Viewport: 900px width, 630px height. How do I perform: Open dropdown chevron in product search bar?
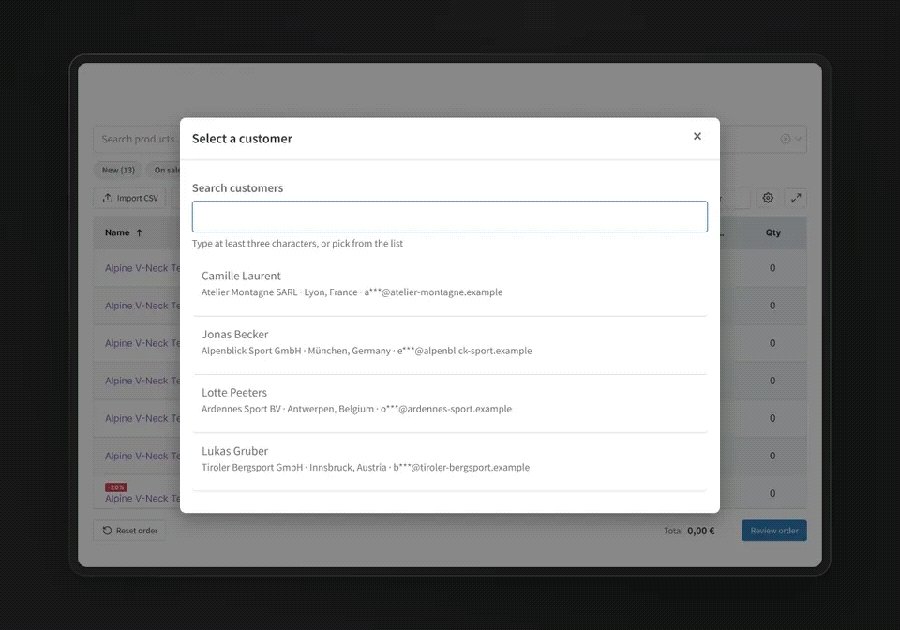(x=798, y=139)
